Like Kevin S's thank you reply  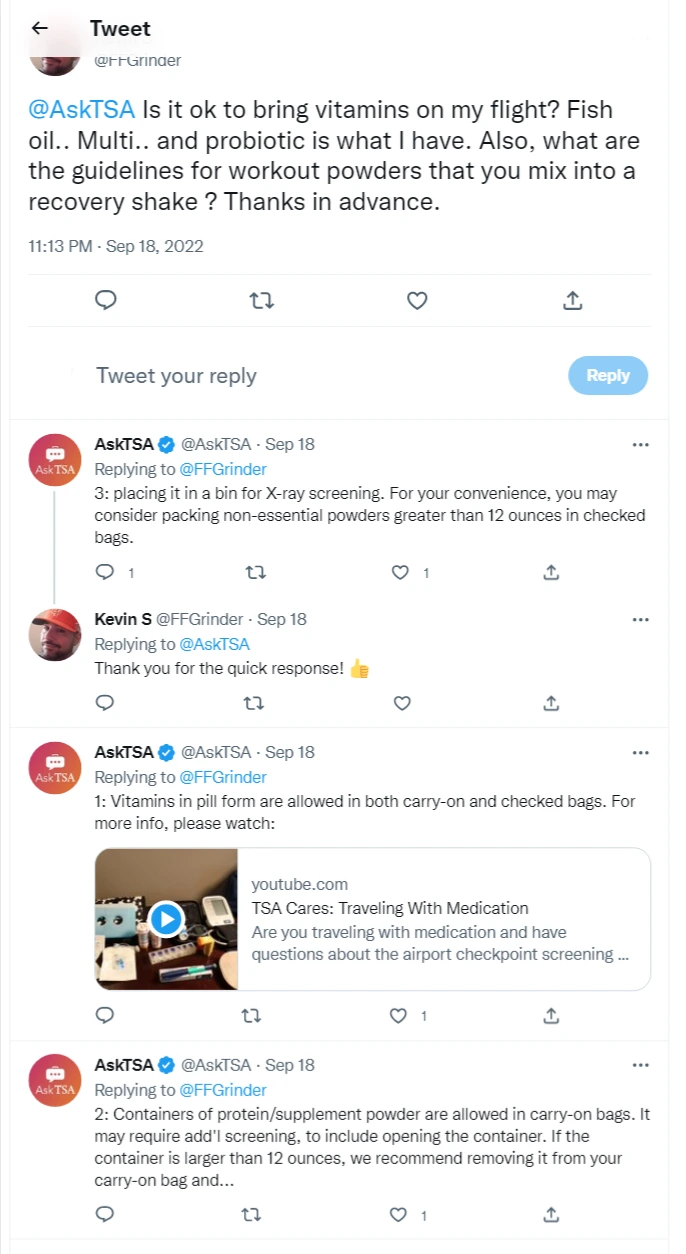point(402,703)
